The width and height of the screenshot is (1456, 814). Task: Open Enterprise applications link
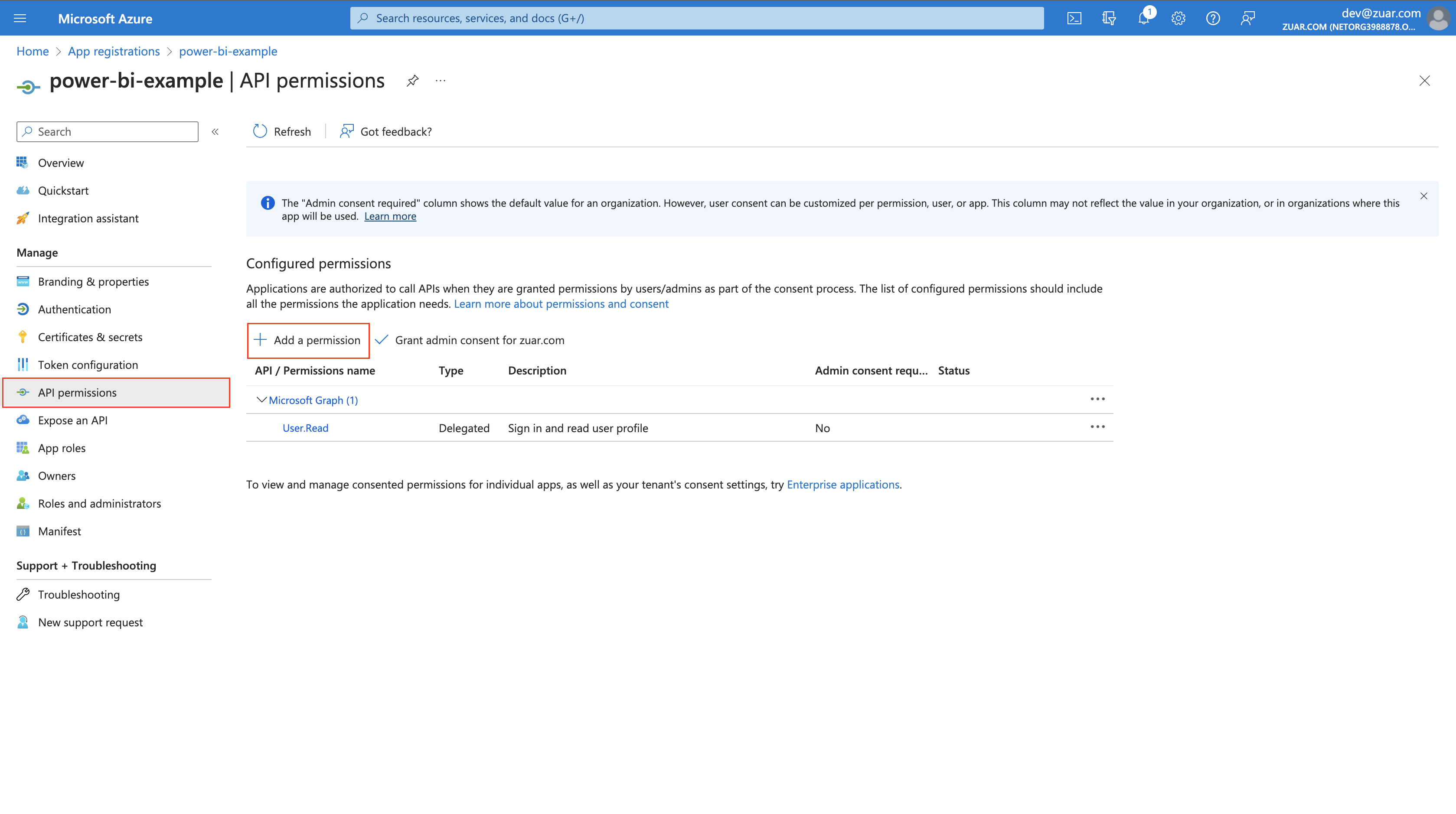[843, 484]
